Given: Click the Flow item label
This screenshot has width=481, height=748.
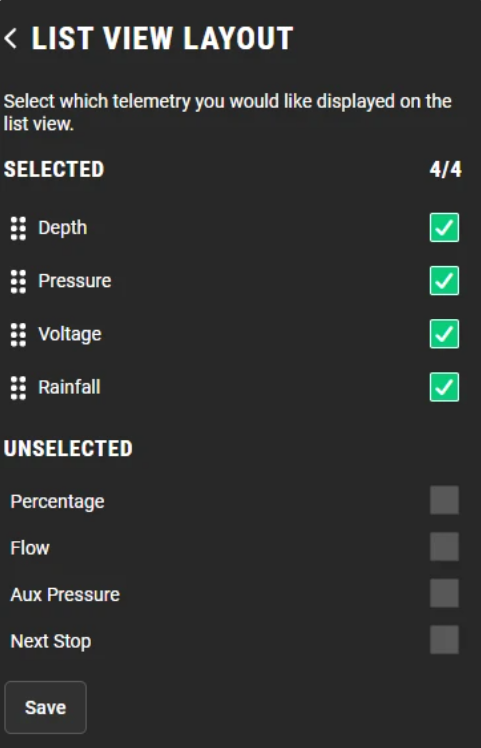Looking at the screenshot, I should [x=30, y=548].
